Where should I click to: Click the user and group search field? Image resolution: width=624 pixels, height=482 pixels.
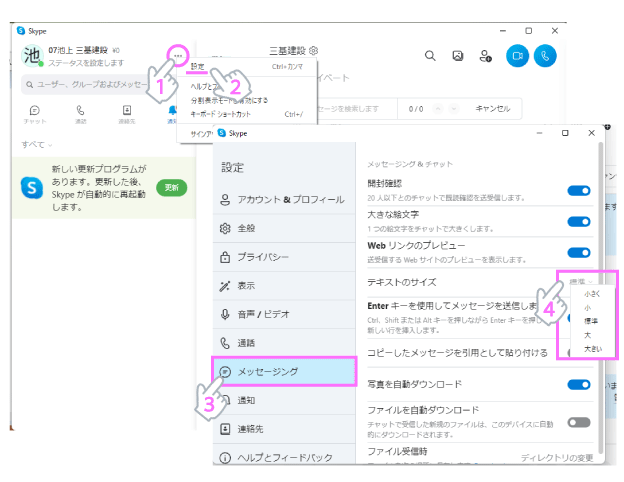[x=86, y=84]
